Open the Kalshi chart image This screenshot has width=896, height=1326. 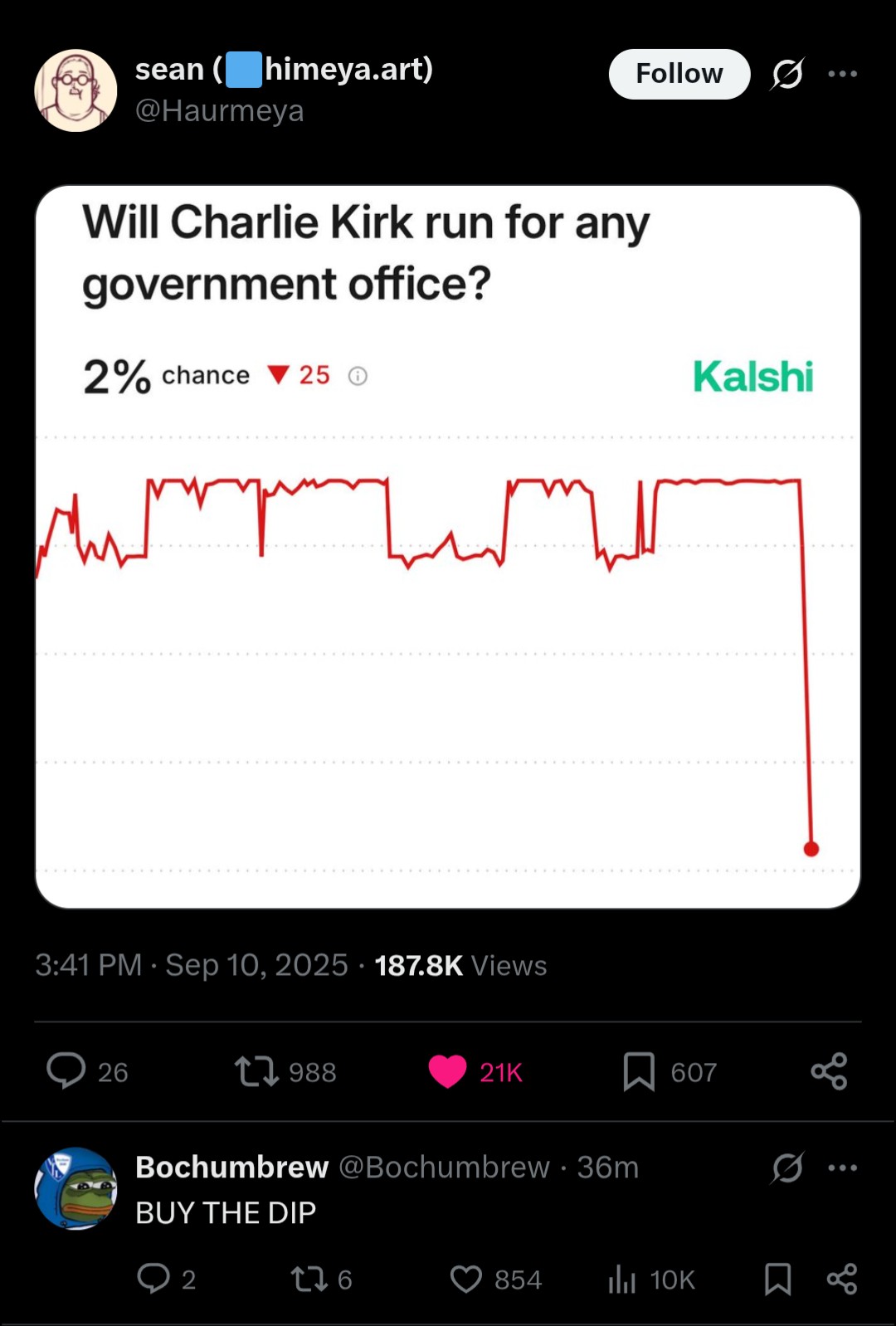click(448, 547)
